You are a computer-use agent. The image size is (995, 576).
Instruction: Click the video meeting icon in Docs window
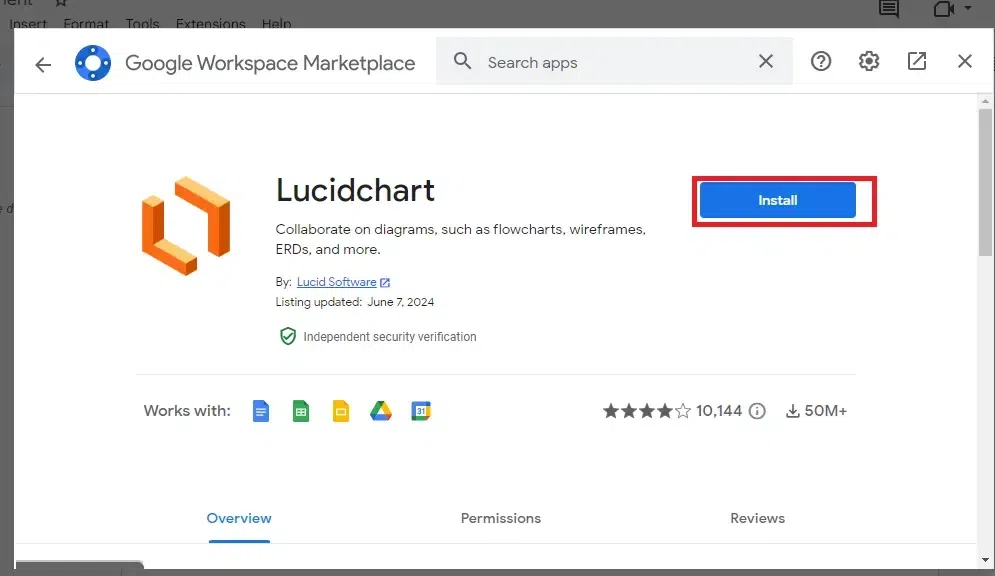click(944, 9)
